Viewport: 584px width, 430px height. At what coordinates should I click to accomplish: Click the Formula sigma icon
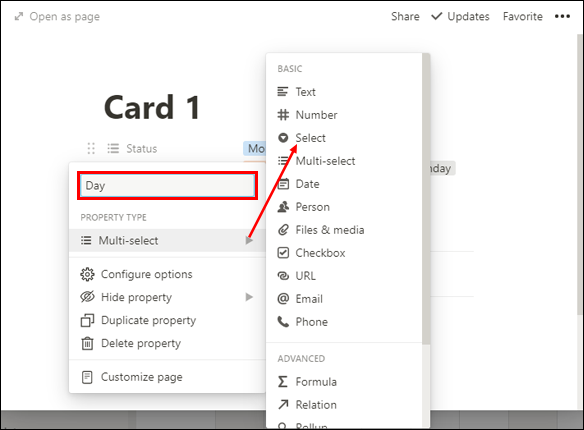tap(283, 382)
